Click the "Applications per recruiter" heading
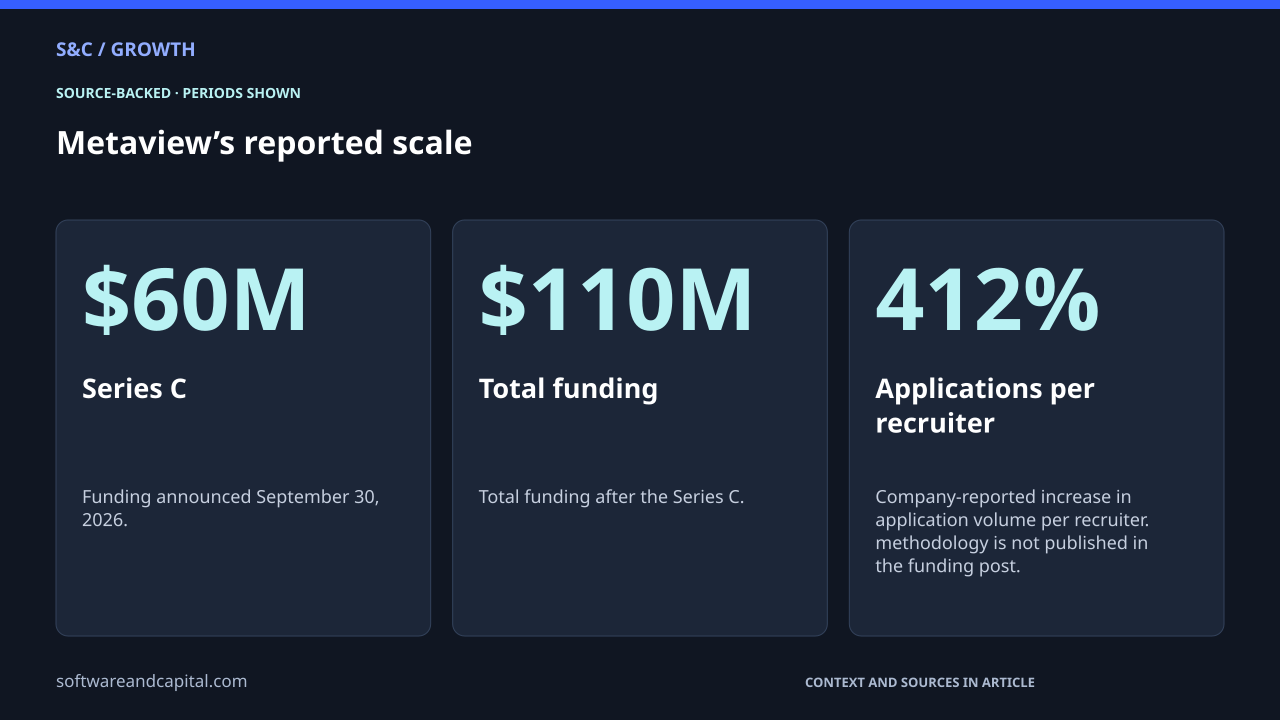This screenshot has height=720, width=1280. 985,406
